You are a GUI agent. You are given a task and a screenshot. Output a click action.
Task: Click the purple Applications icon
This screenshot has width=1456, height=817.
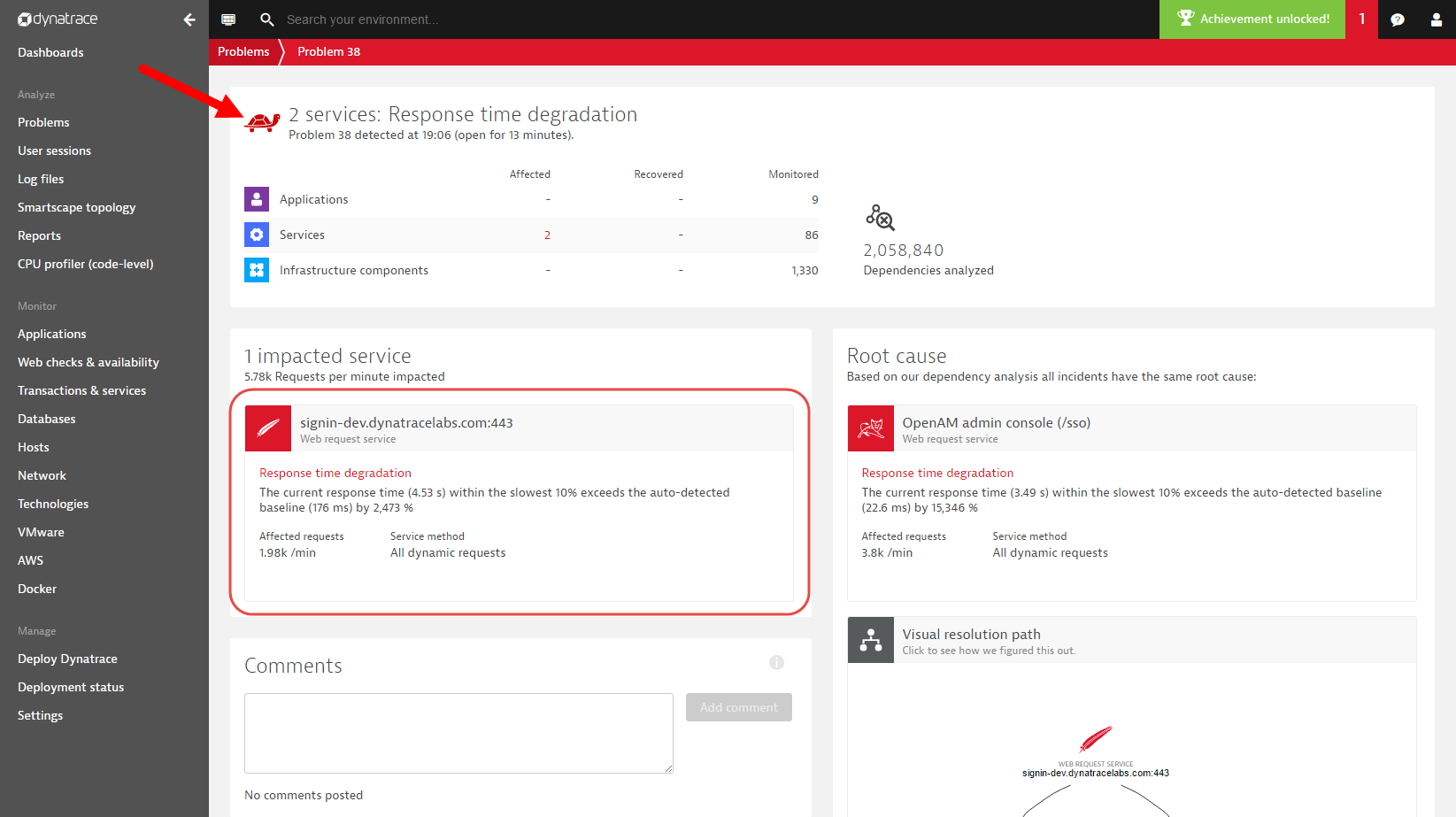257,199
